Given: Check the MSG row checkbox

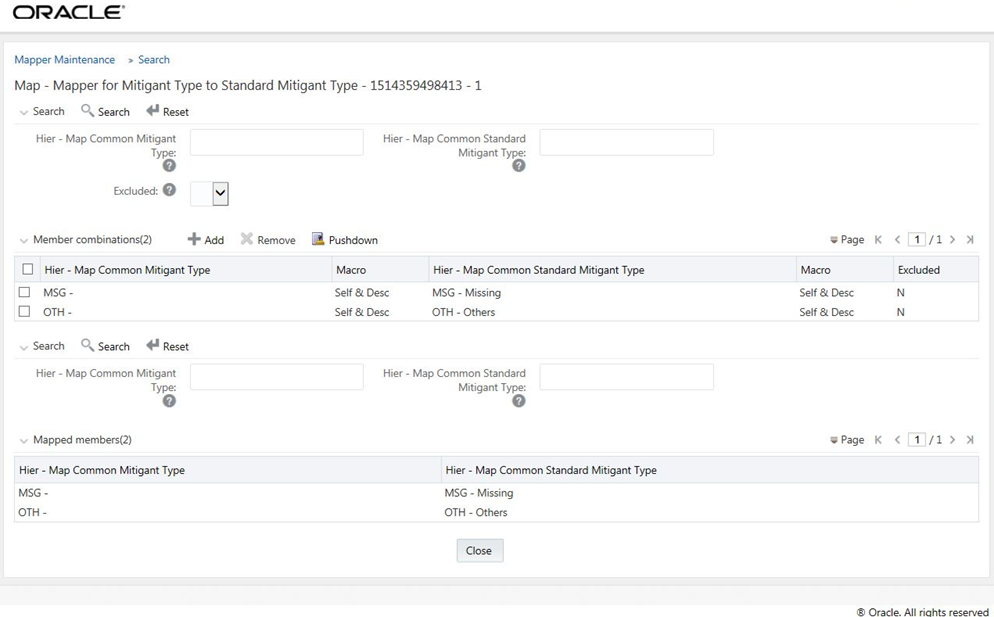Looking at the screenshot, I should tap(24, 292).
